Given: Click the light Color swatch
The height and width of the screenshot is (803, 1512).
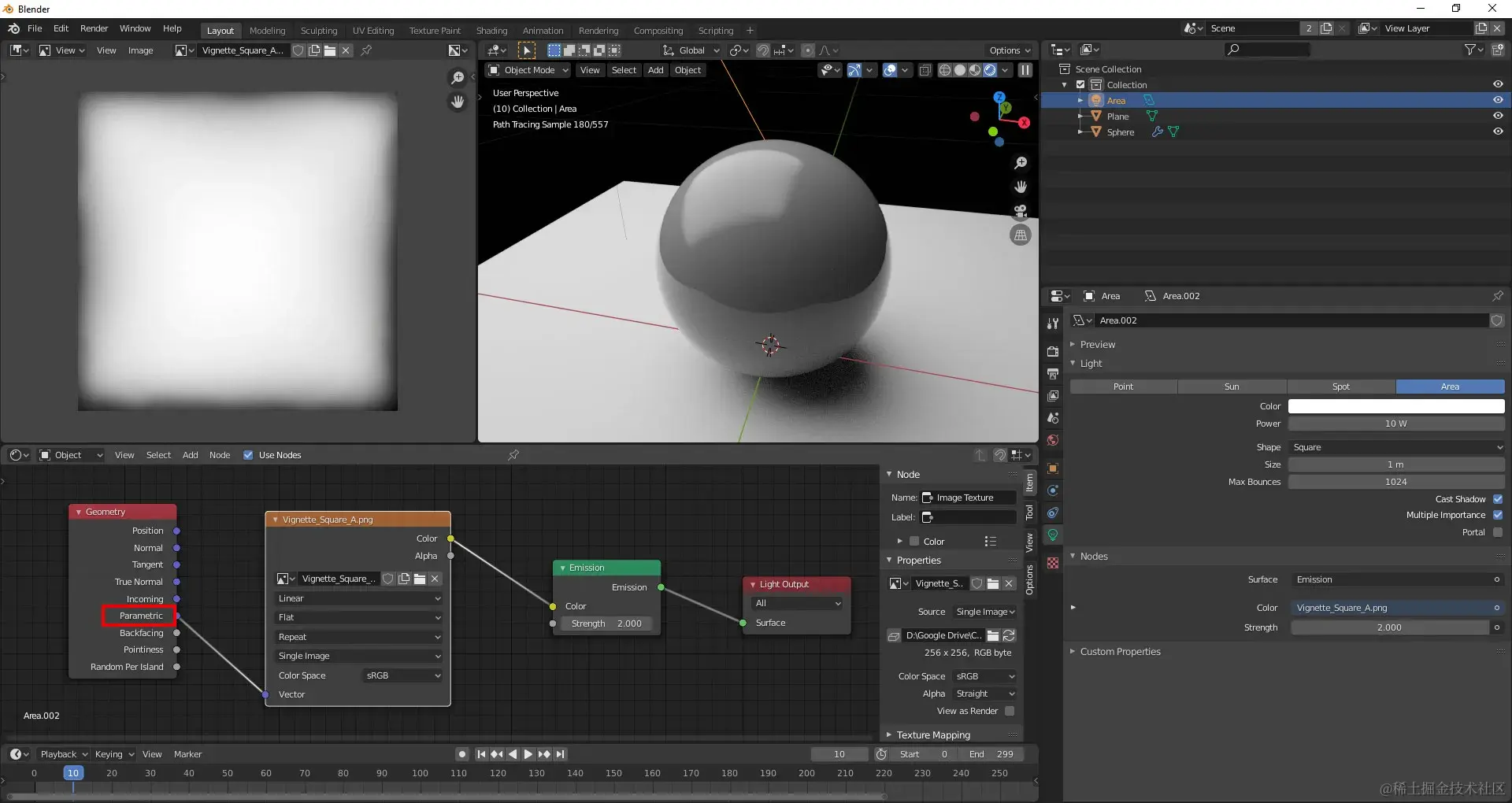Looking at the screenshot, I should click(1396, 406).
